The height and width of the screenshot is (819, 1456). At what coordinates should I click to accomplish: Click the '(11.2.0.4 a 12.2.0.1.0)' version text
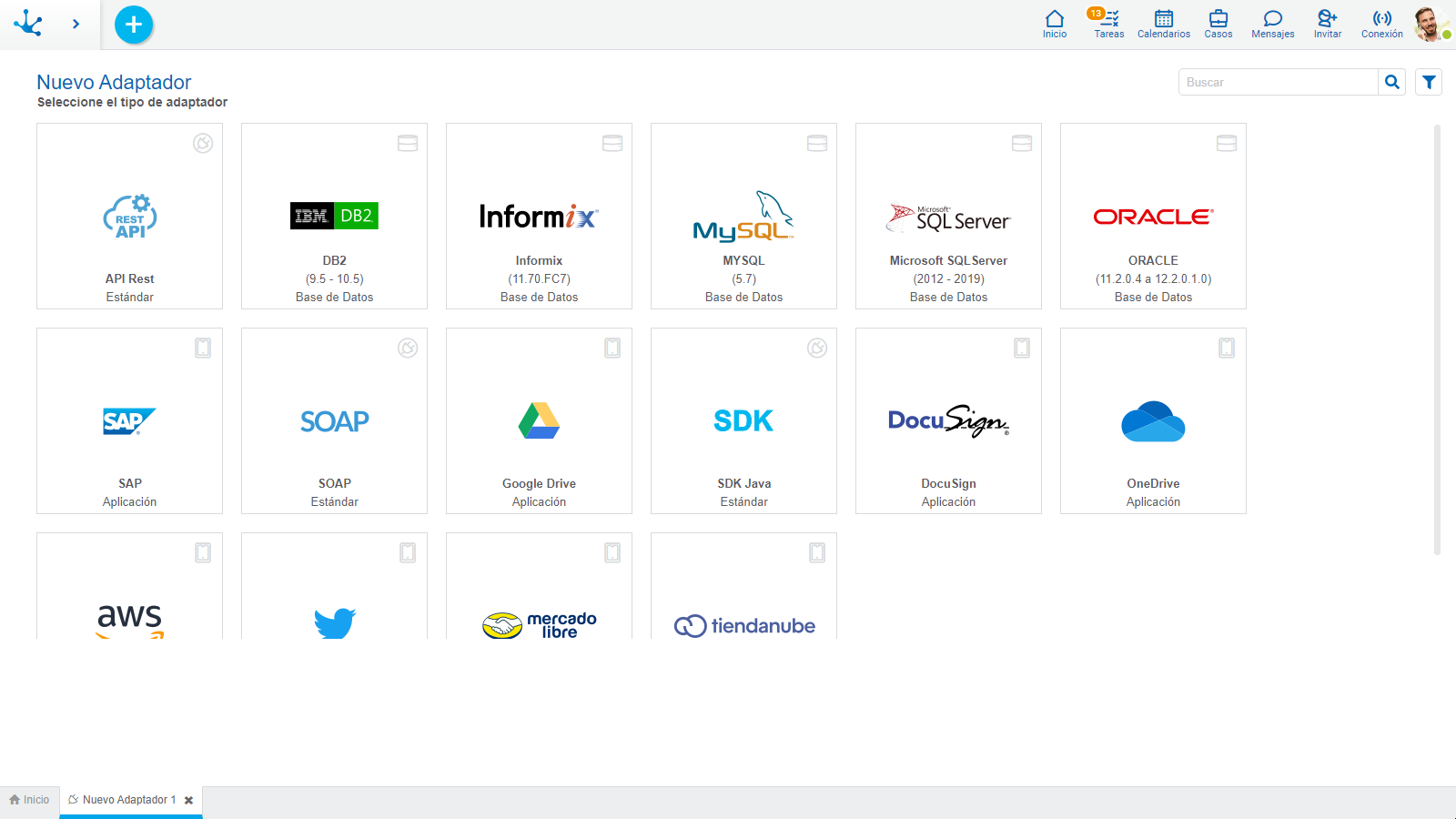pos(1153,278)
